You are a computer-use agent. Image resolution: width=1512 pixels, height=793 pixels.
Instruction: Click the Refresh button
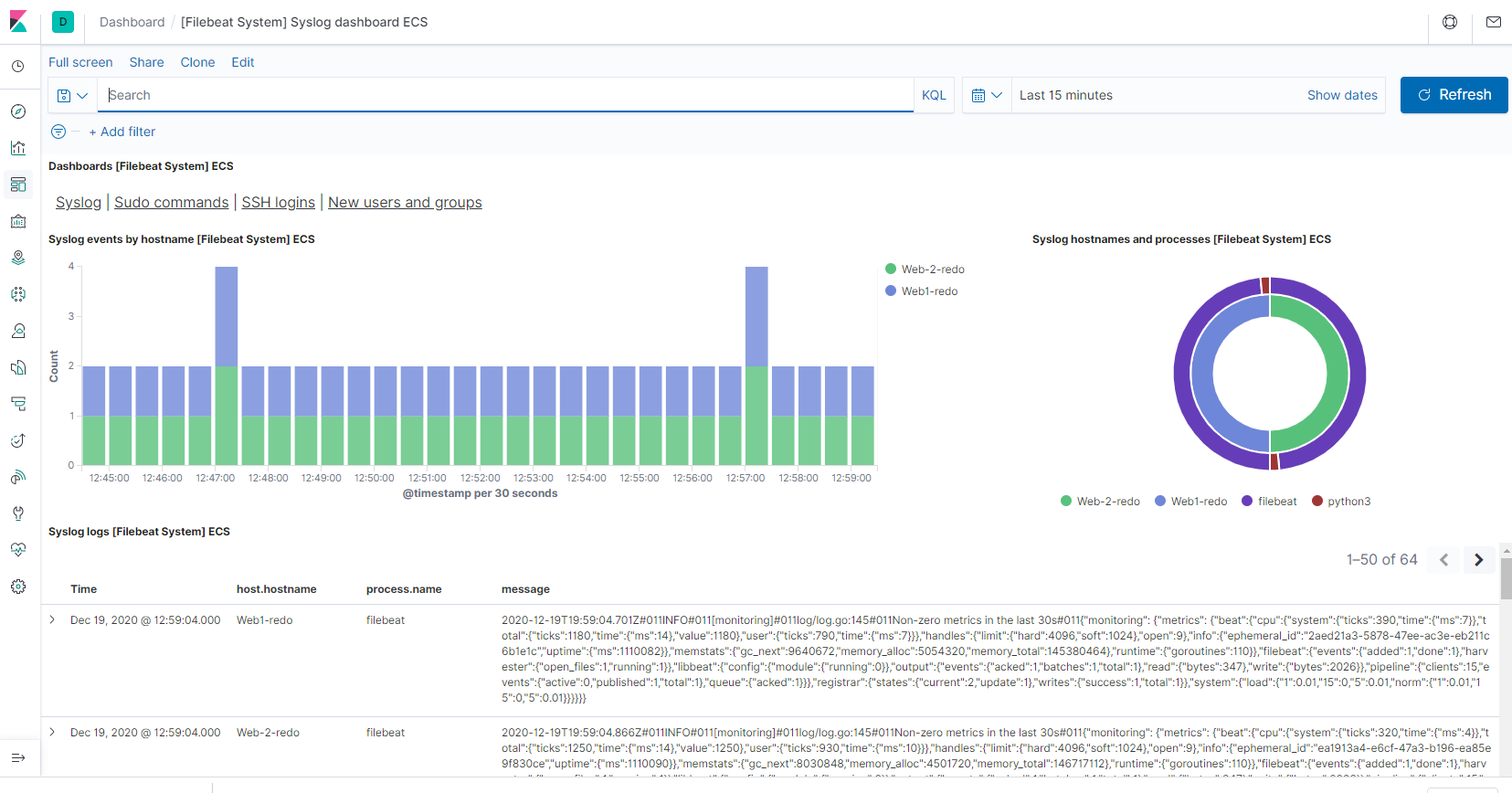(x=1454, y=95)
